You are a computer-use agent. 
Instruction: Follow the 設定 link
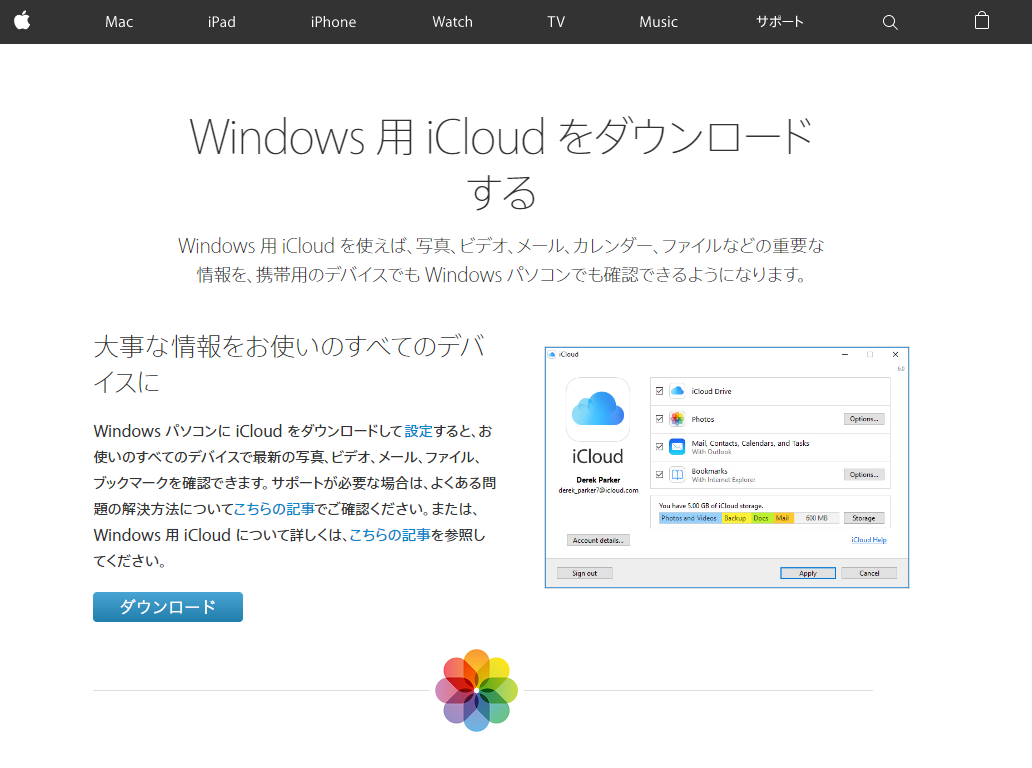click(419, 431)
